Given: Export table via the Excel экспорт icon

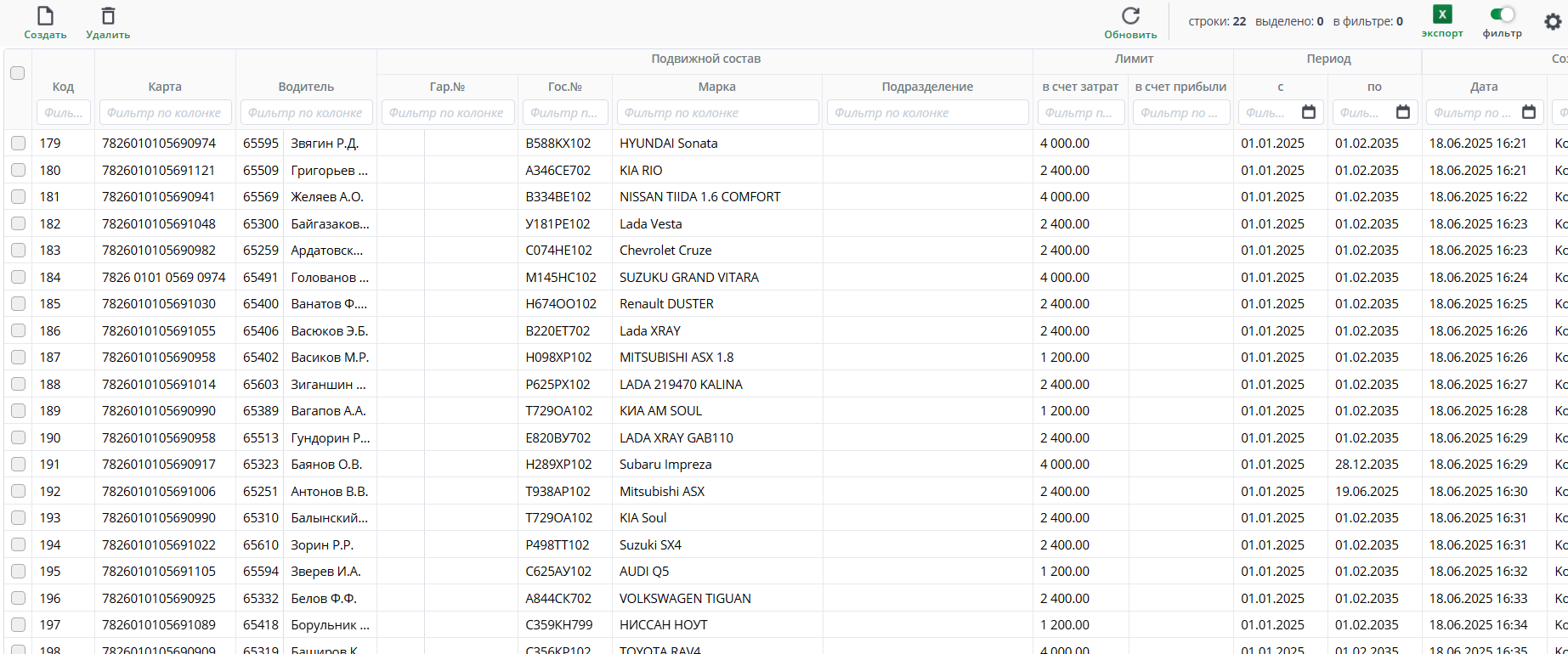Looking at the screenshot, I should point(1442,14).
